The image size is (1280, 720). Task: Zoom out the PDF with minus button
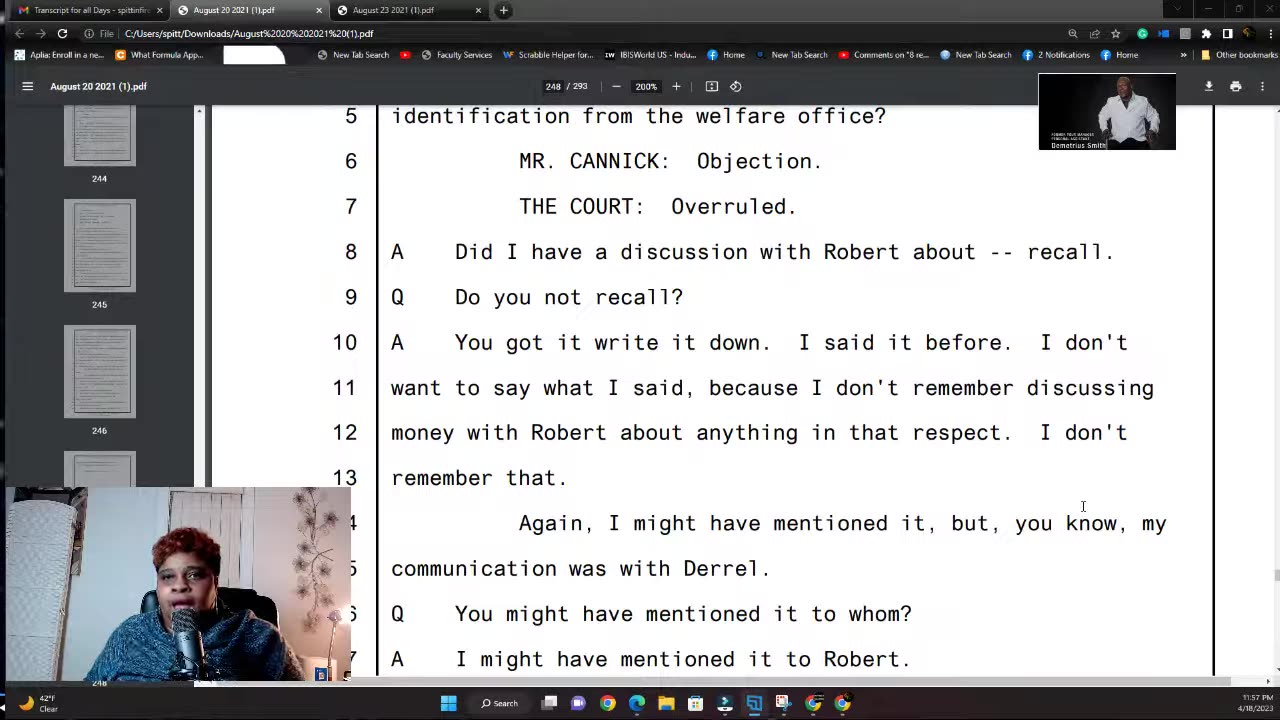point(616,86)
